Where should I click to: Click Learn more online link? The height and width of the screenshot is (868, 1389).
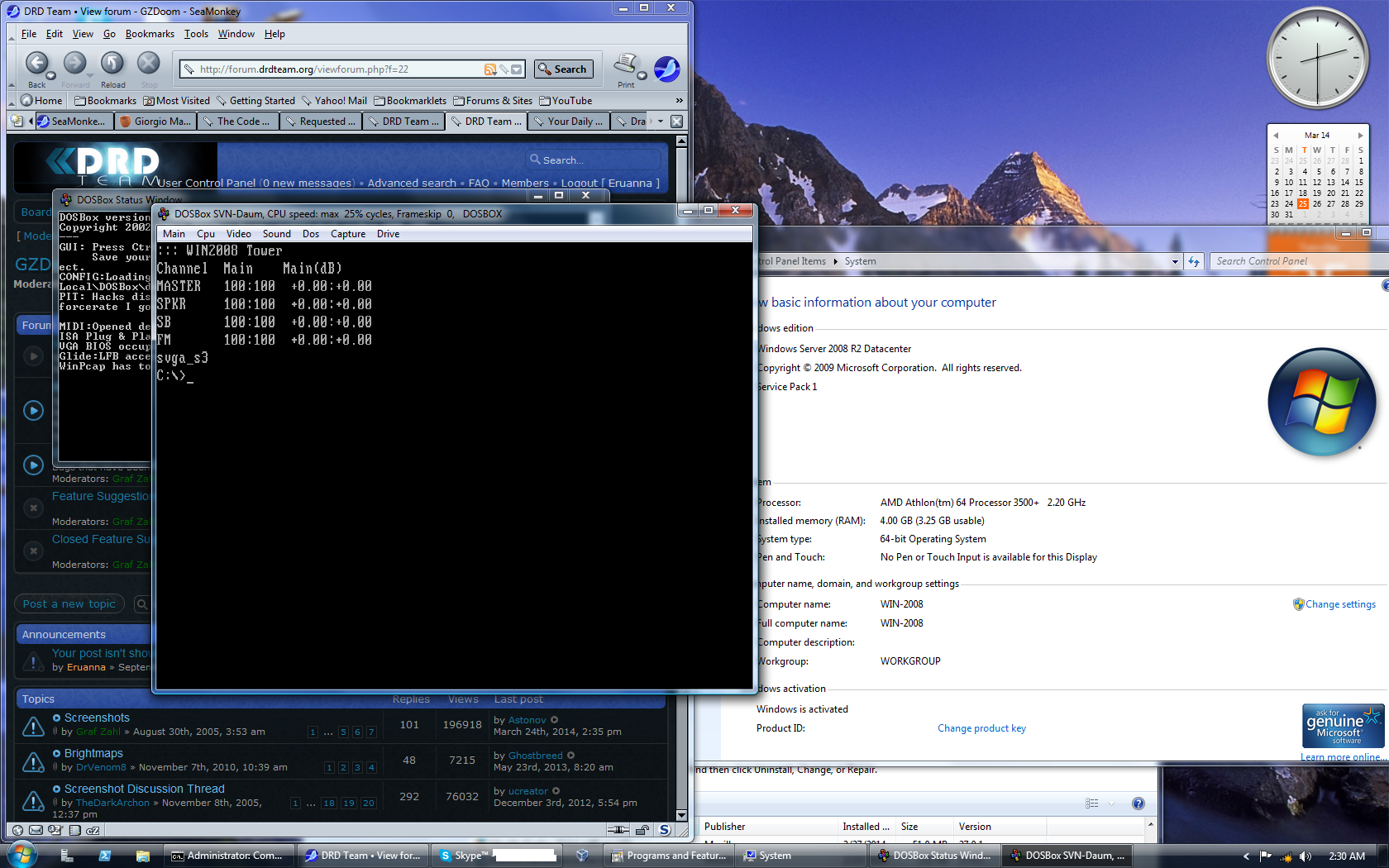click(x=1343, y=757)
